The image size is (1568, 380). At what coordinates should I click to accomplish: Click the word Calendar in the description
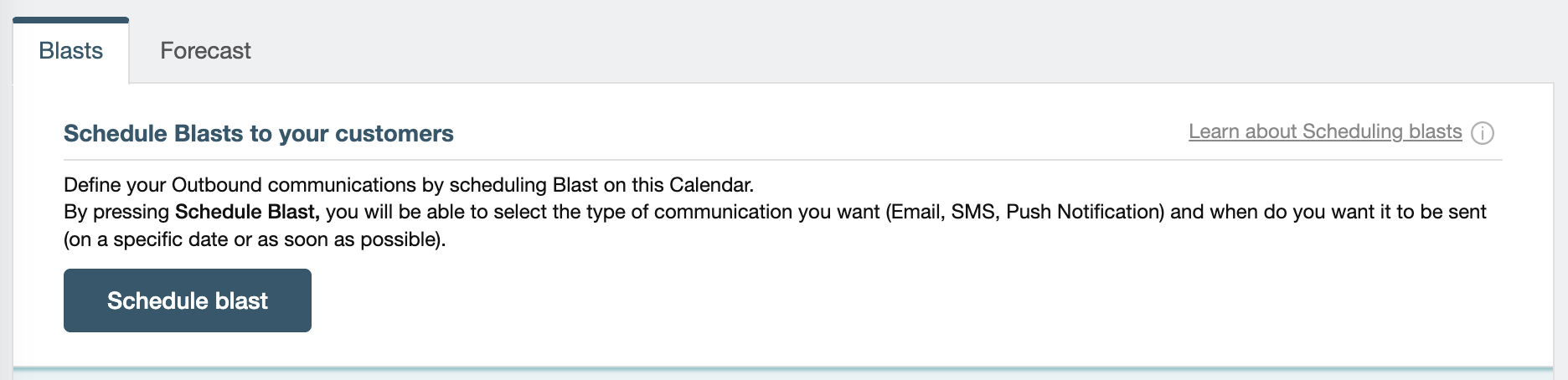tap(709, 185)
